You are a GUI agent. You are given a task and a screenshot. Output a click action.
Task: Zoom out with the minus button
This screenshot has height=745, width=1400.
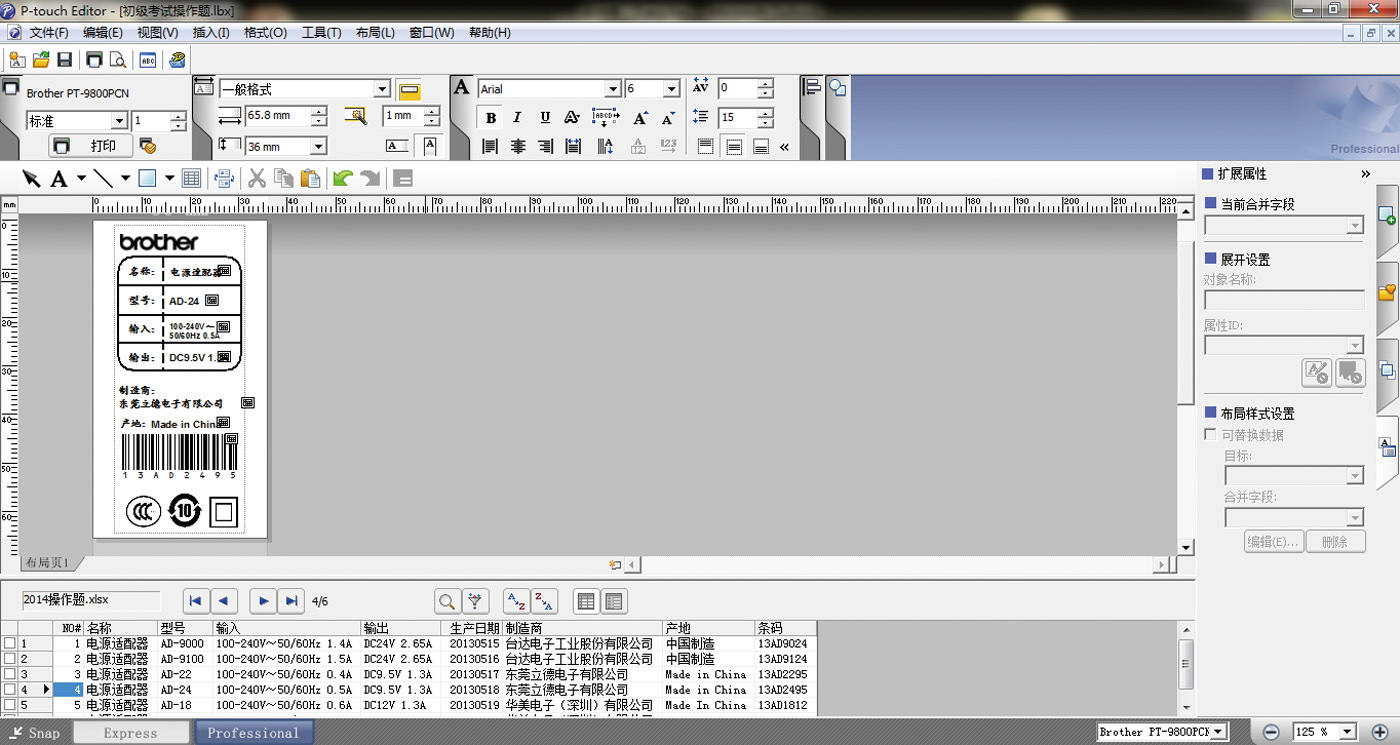1271,732
